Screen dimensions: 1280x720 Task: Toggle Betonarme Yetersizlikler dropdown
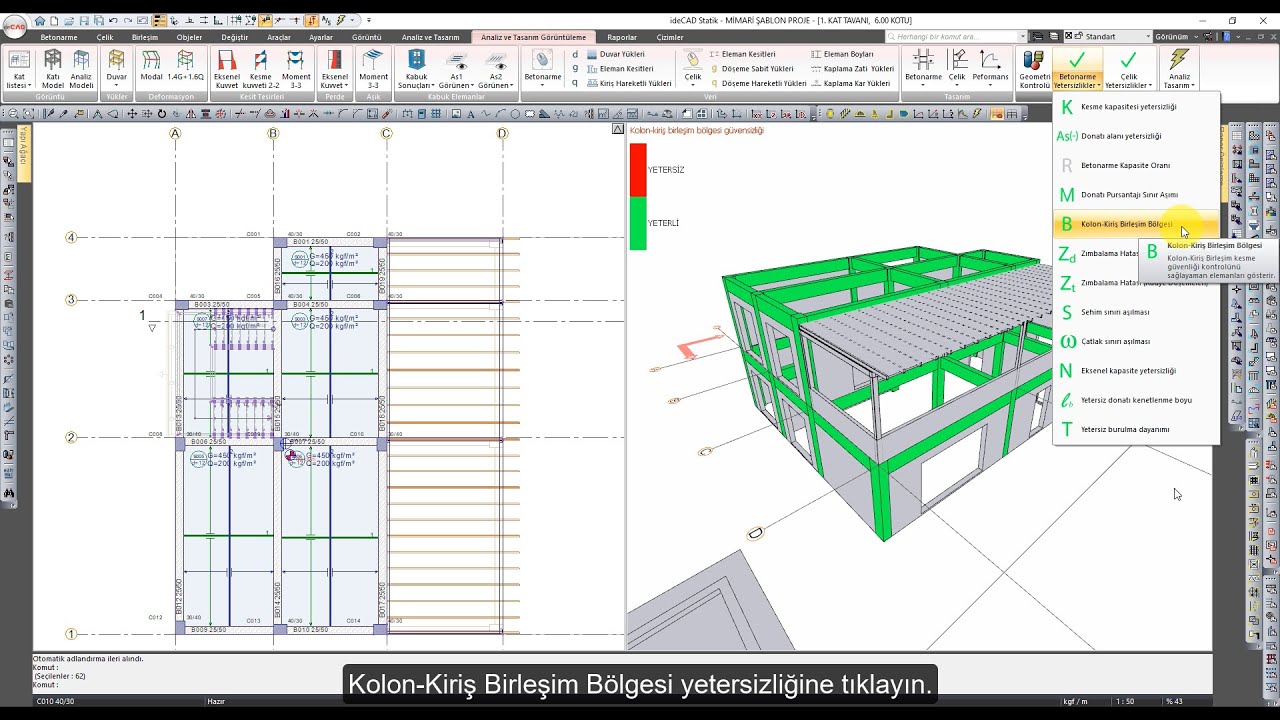(x=1077, y=69)
